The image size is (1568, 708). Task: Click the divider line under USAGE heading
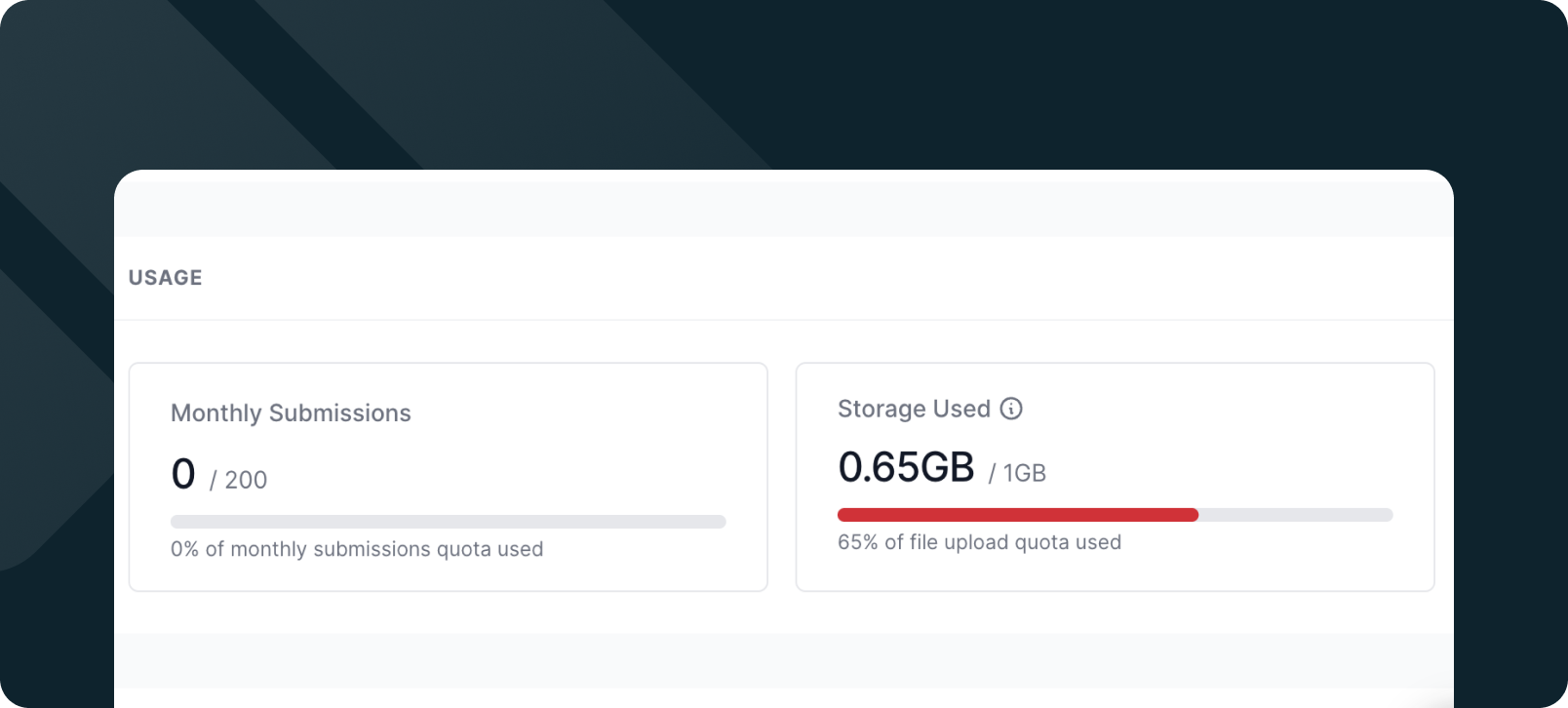point(780,320)
